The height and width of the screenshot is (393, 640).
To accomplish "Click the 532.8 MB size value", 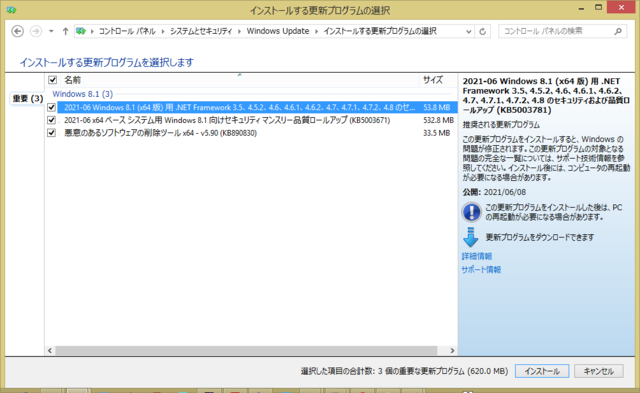I will click(x=438, y=120).
